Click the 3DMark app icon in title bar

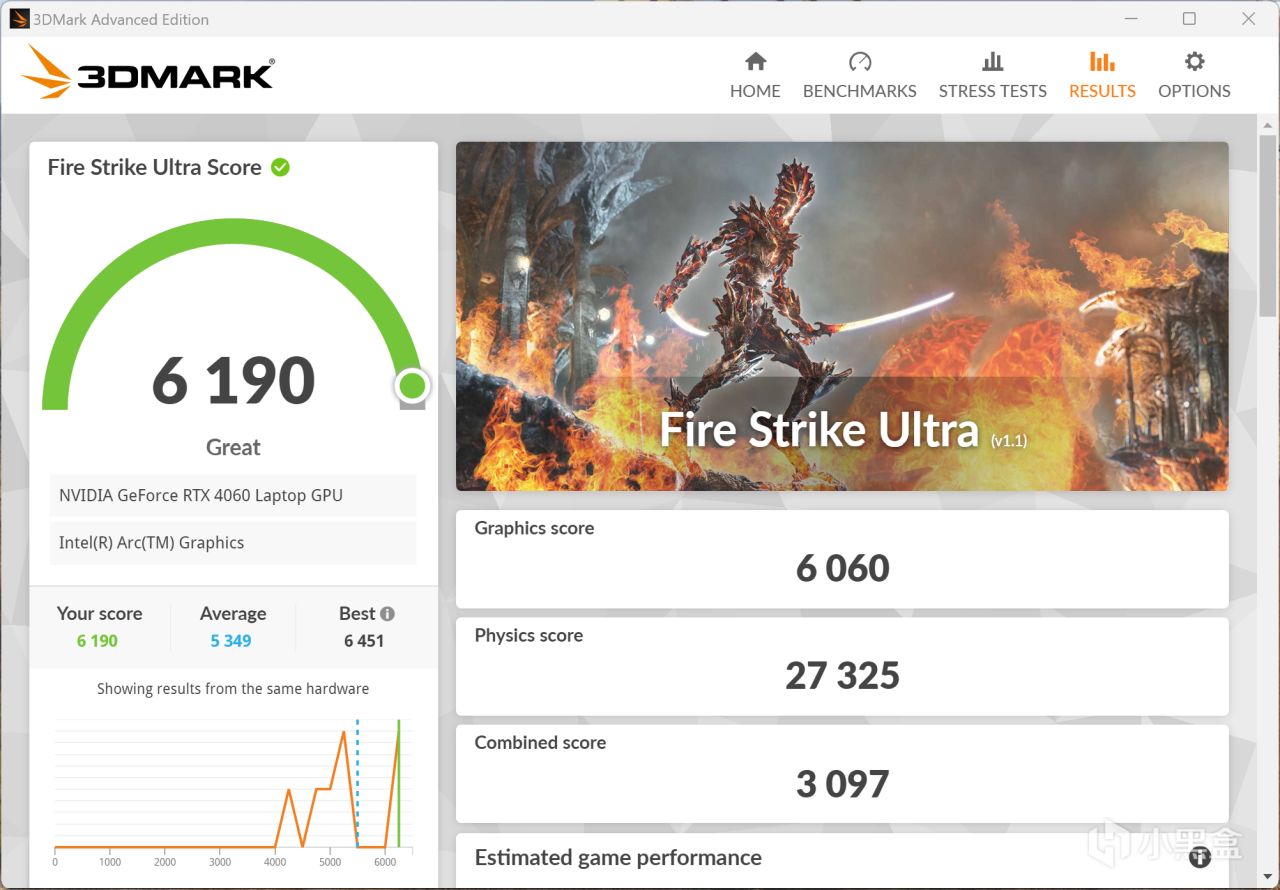click(19, 19)
